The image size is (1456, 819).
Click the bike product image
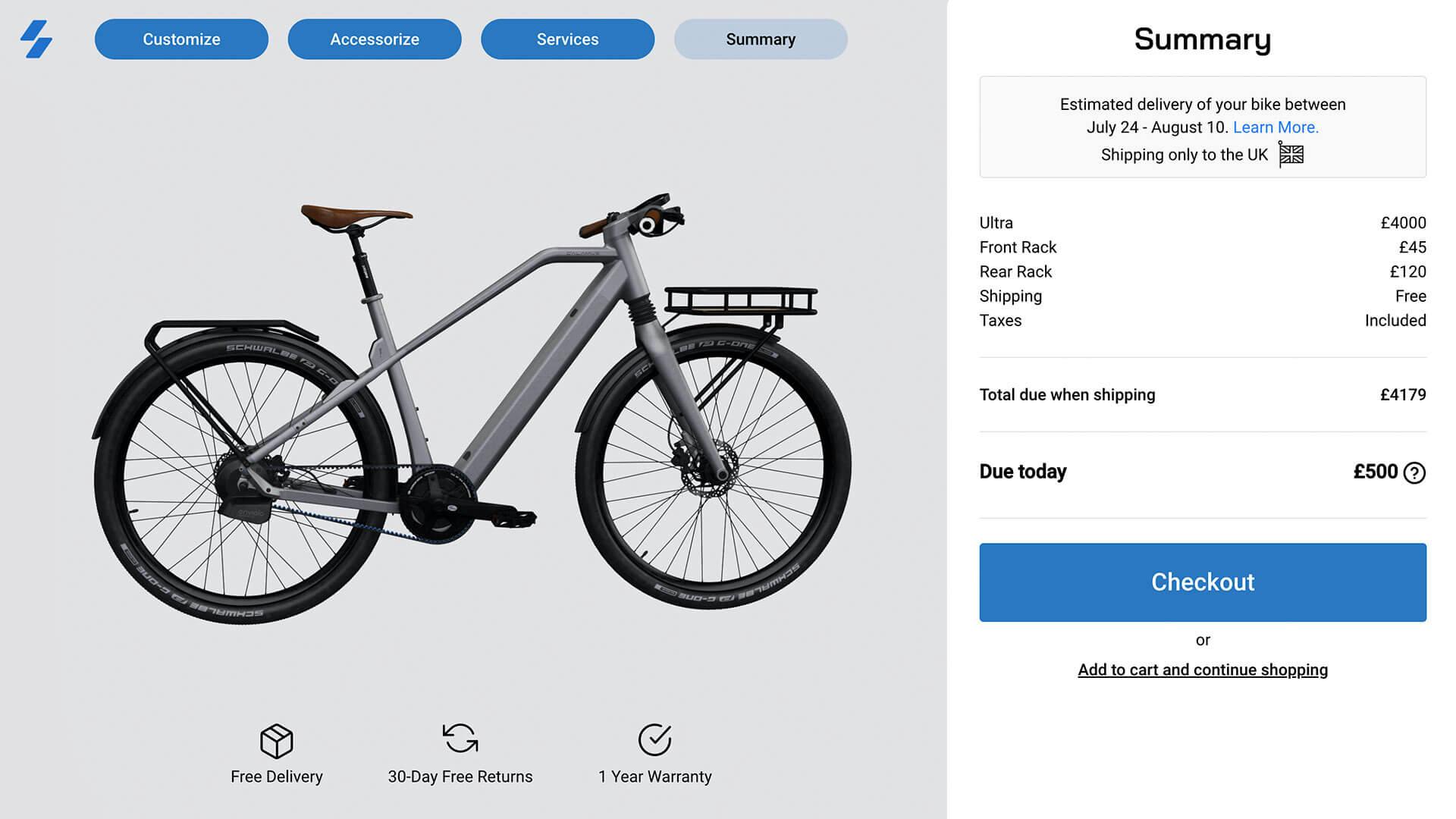472,409
